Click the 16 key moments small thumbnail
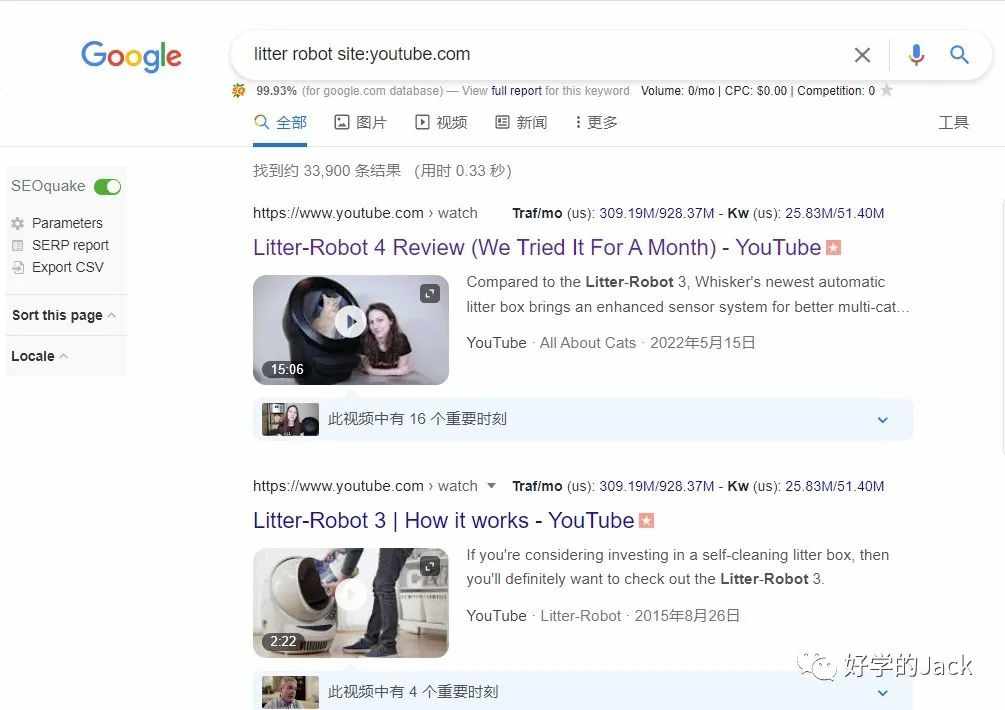The height and width of the screenshot is (710, 1005). [x=290, y=419]
